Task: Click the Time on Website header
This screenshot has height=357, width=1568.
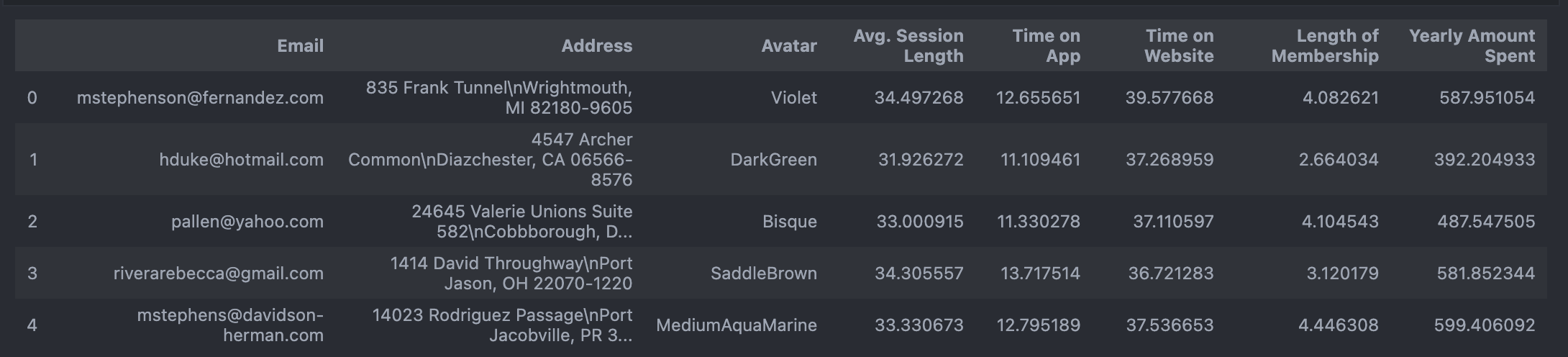Action: click(x=1179, y=46)
